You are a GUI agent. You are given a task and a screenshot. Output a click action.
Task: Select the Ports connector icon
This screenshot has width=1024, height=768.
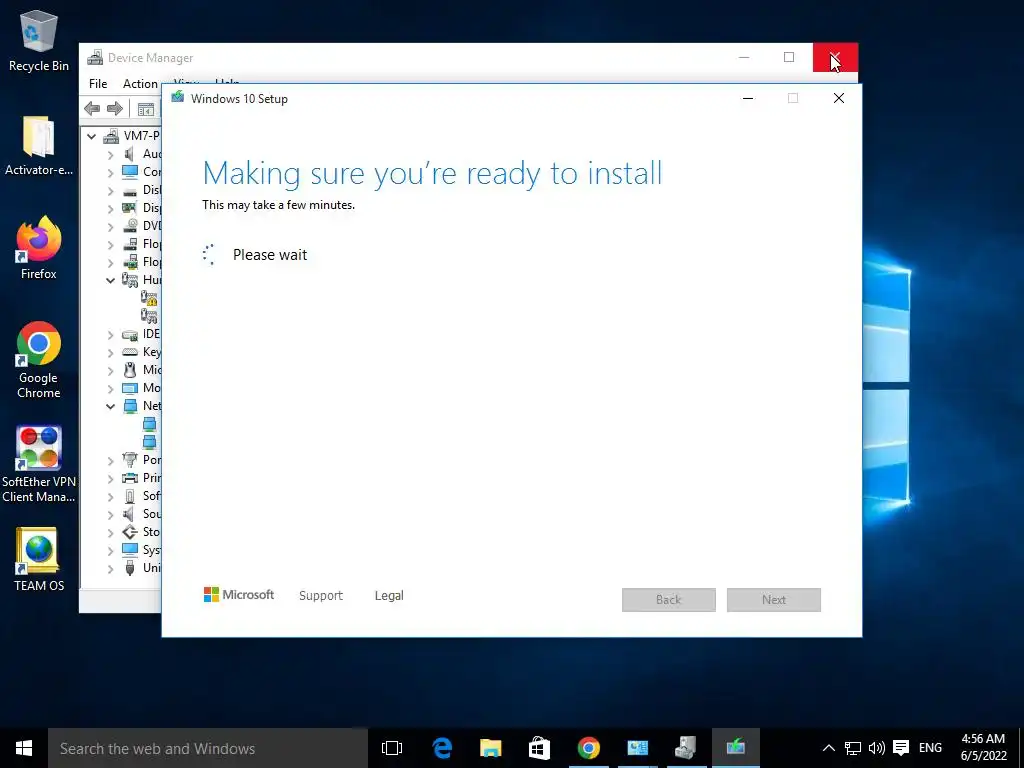(130, 460)
